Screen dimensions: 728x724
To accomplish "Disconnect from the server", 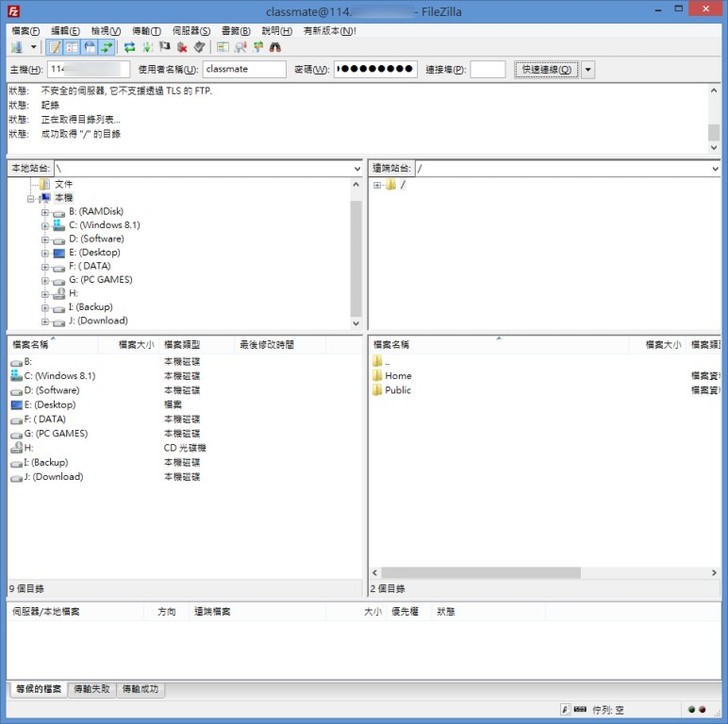I will tap(182, 47).
